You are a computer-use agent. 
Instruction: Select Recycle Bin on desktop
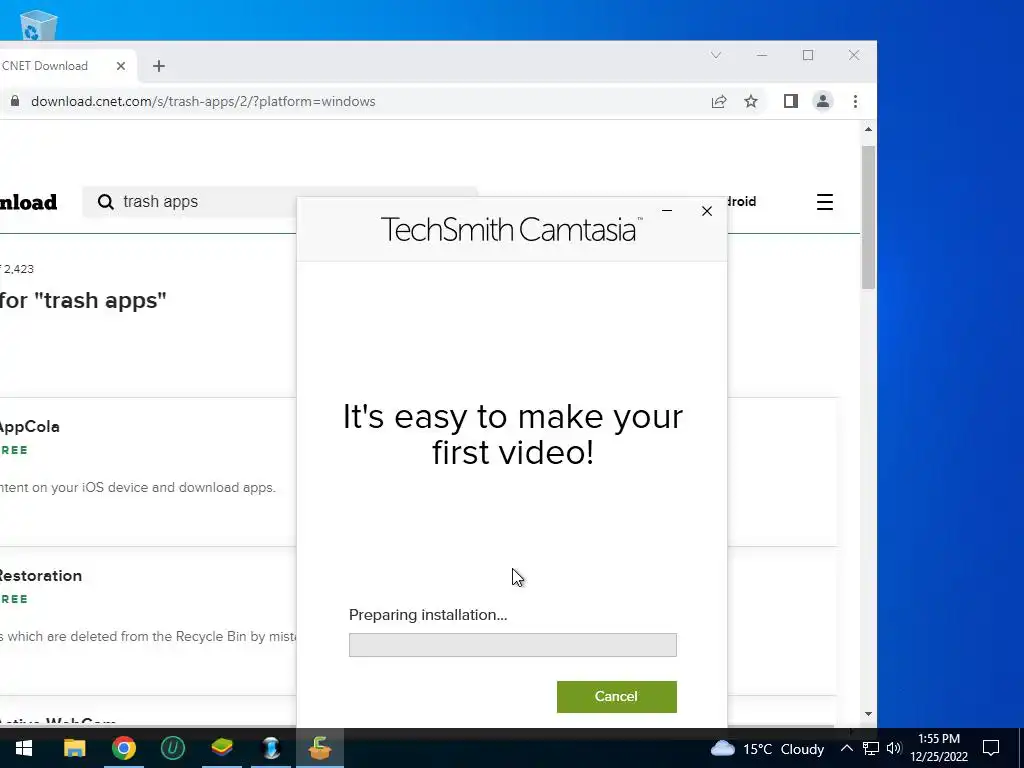tap(39, 25)
